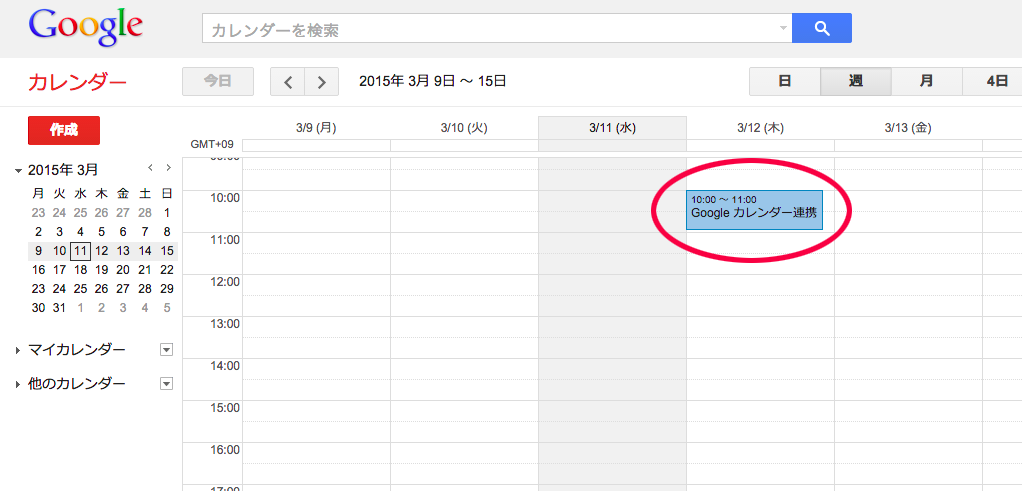
Task: Select day 11 in mini calendar
Action: 80,251
